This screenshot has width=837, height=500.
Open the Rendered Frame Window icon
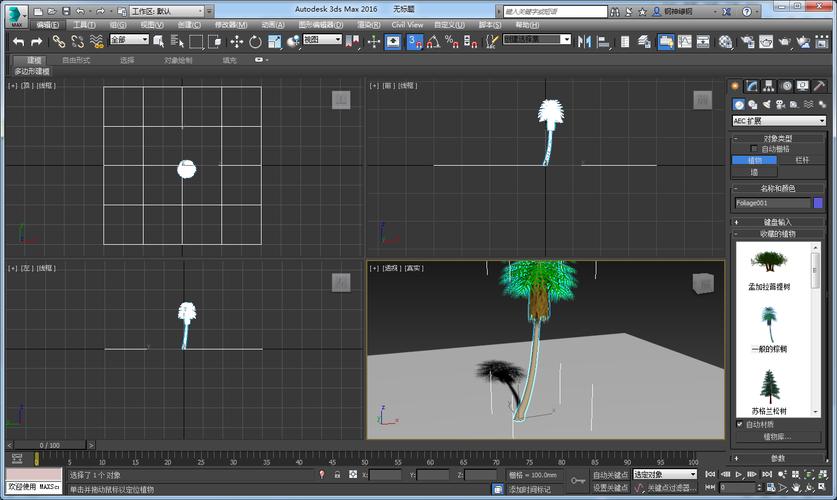pos(766,41)
